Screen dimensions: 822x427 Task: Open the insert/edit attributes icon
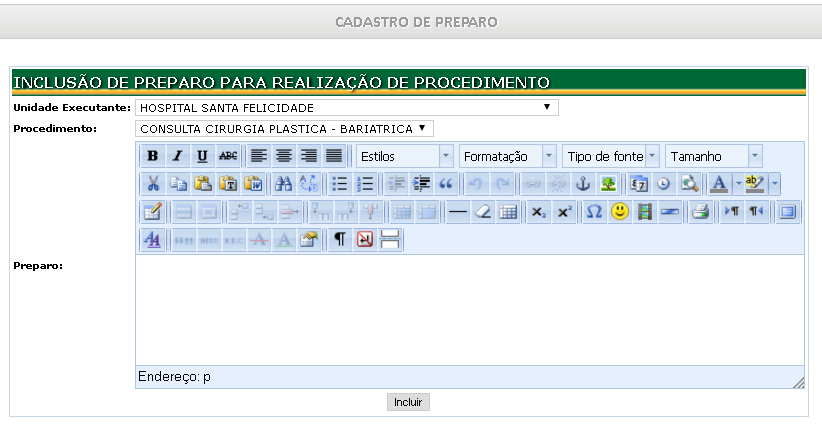[x=309, y=240]
